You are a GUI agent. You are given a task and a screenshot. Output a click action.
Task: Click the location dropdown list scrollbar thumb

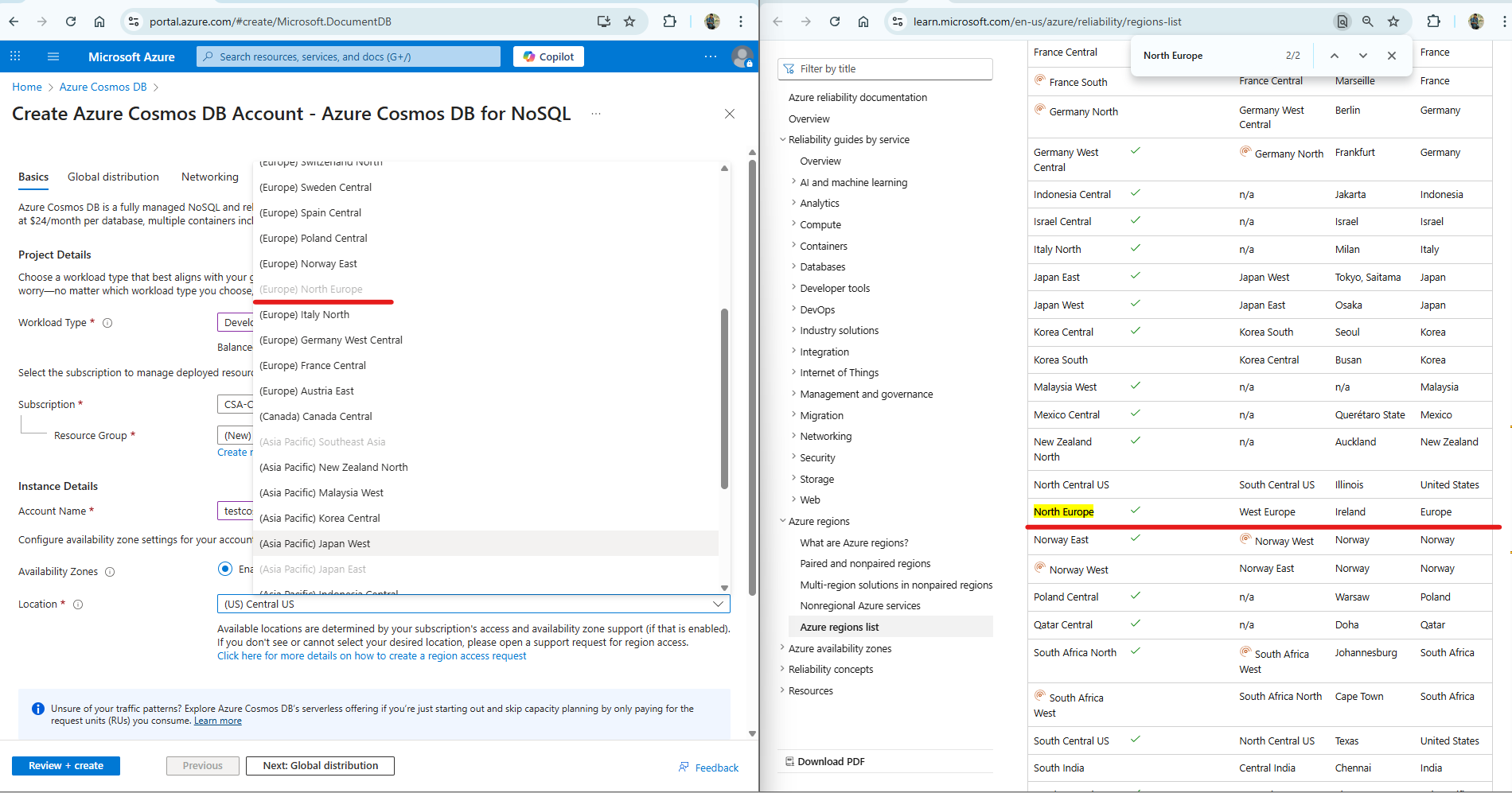(724, 398)
